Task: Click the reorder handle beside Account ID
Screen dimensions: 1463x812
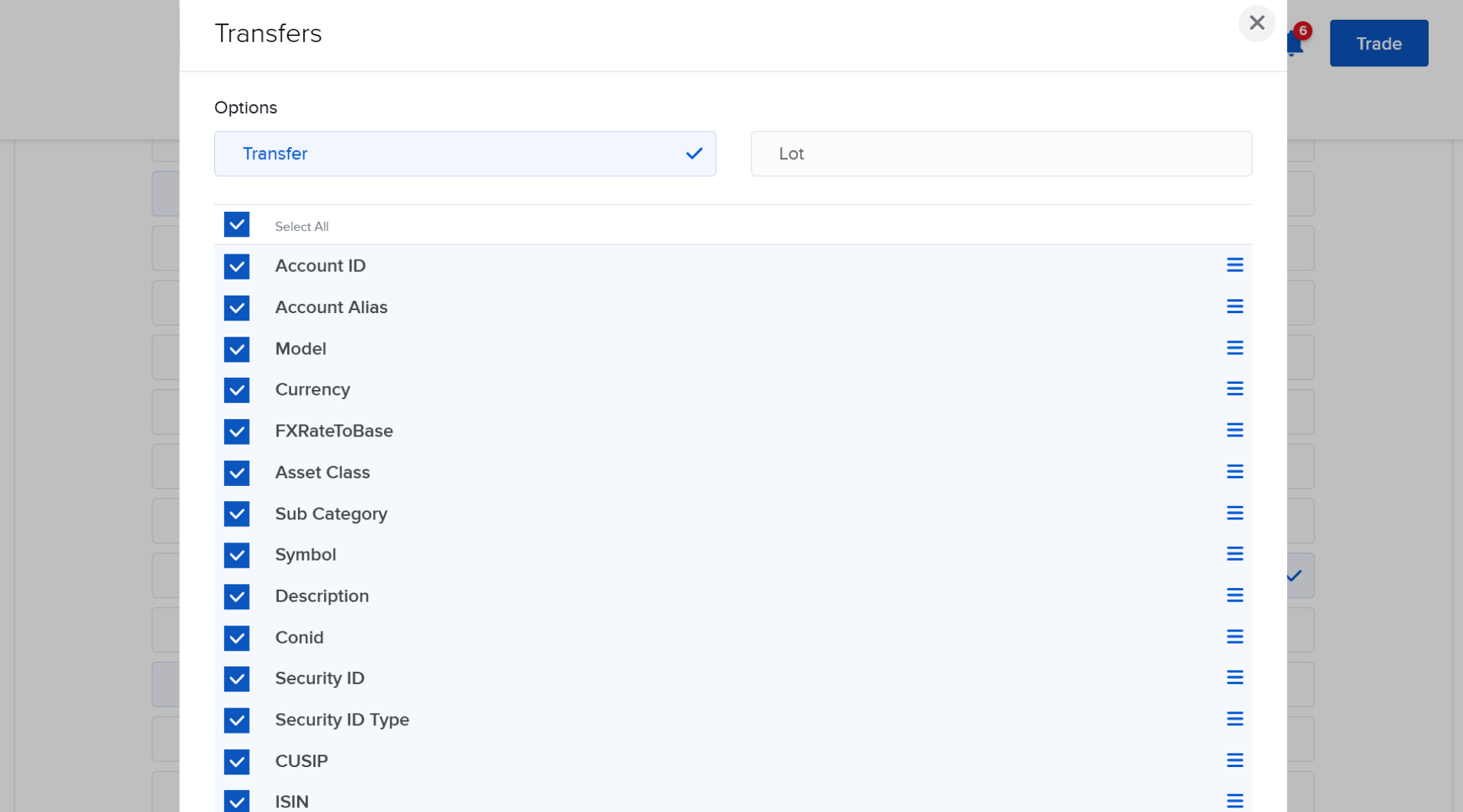Action: pos(1235,265)
